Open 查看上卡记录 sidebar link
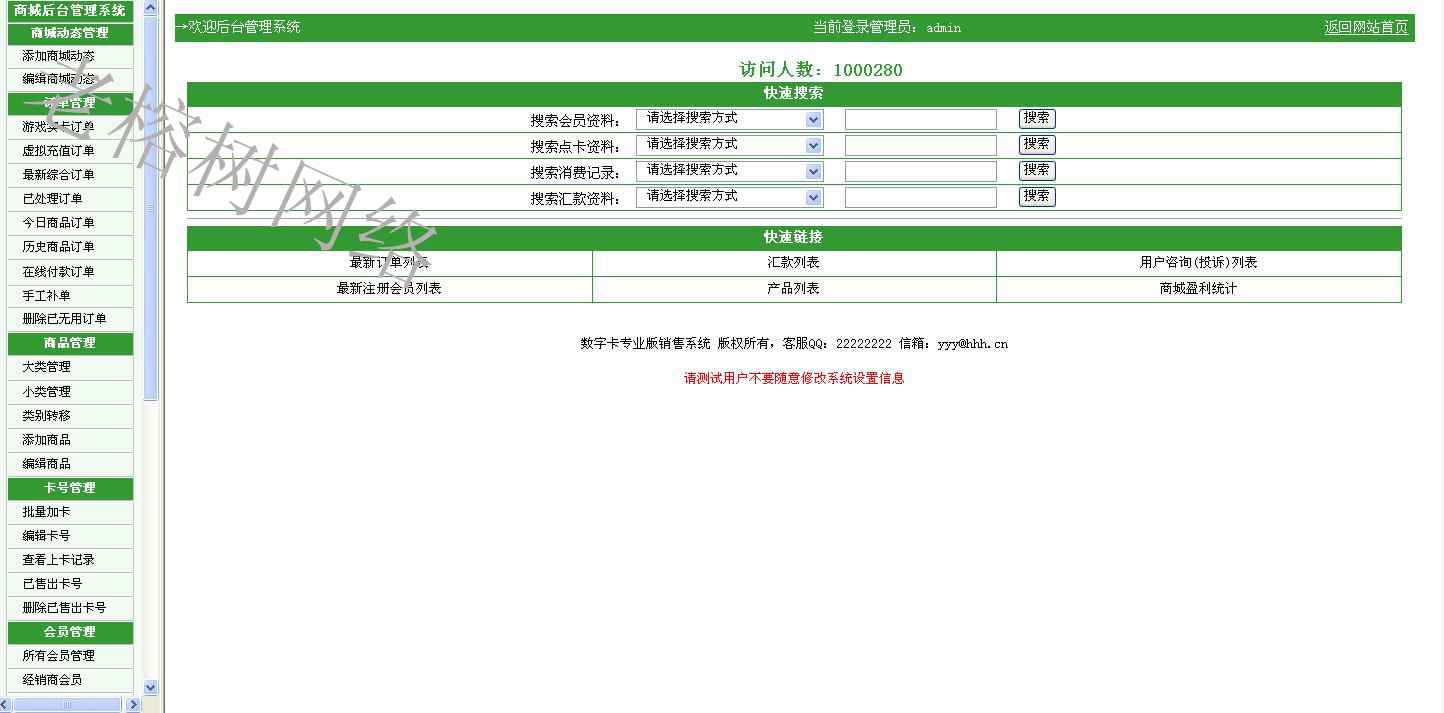Viewport: 1444px width, 713px height. (59, 560)
